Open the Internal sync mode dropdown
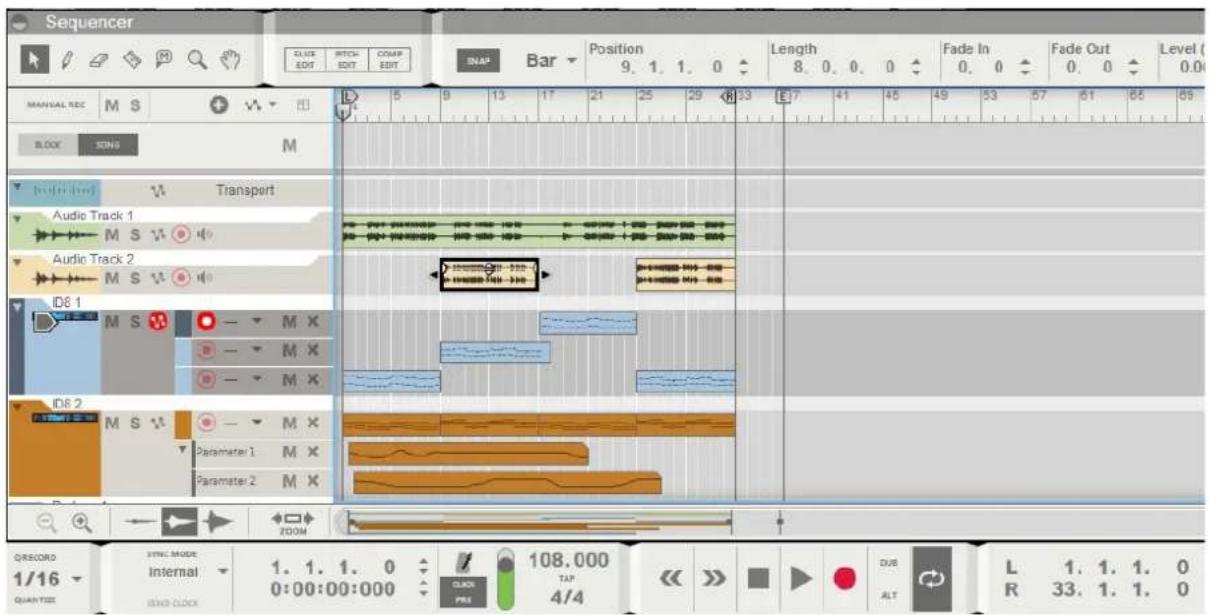This screenshot has width=1209, height=615. pos(187,573)
